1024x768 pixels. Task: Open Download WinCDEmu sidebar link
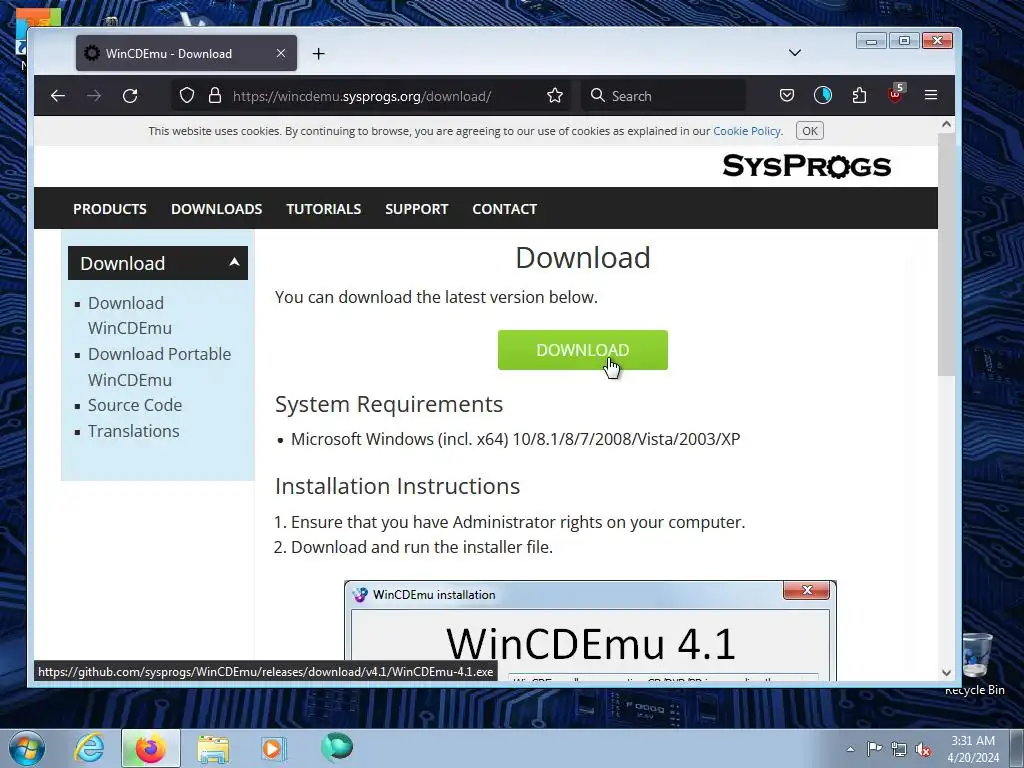pos(130,315)
